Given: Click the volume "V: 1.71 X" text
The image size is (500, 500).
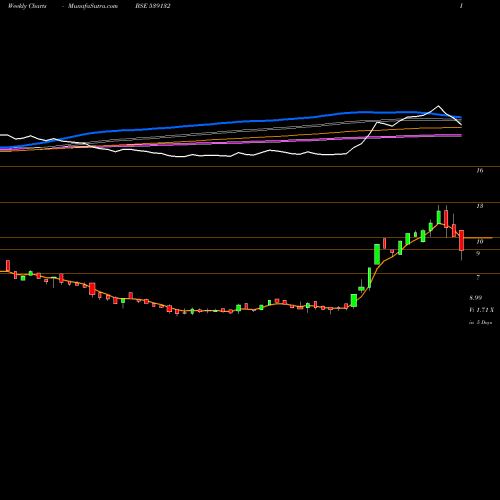Looking at the screenshot, I should tap(481, 310).
